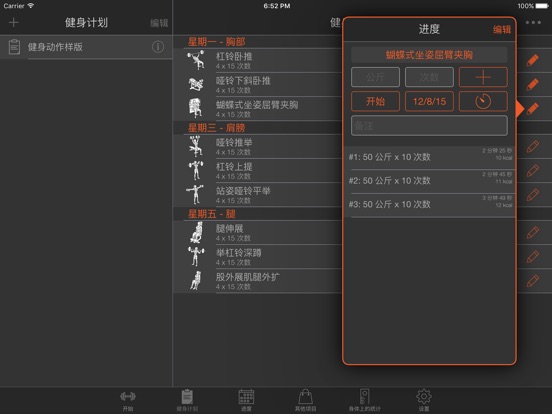The height and width of the screenshot is (414, 552).
Task: Tap the orange 编辑 button in progress panel
Action: click(x=502, y=30)
